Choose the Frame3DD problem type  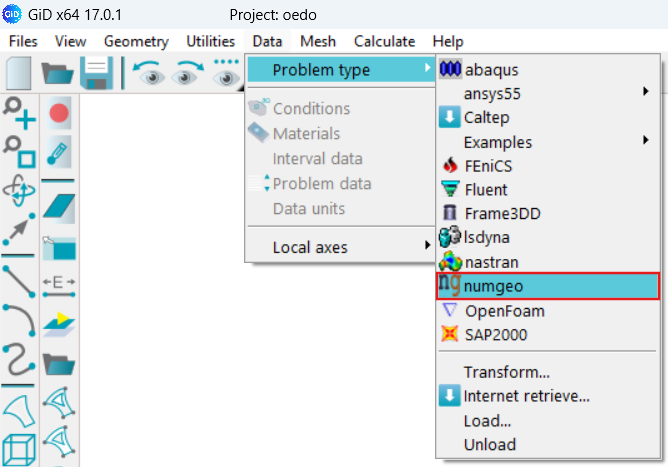click(548, 213)
